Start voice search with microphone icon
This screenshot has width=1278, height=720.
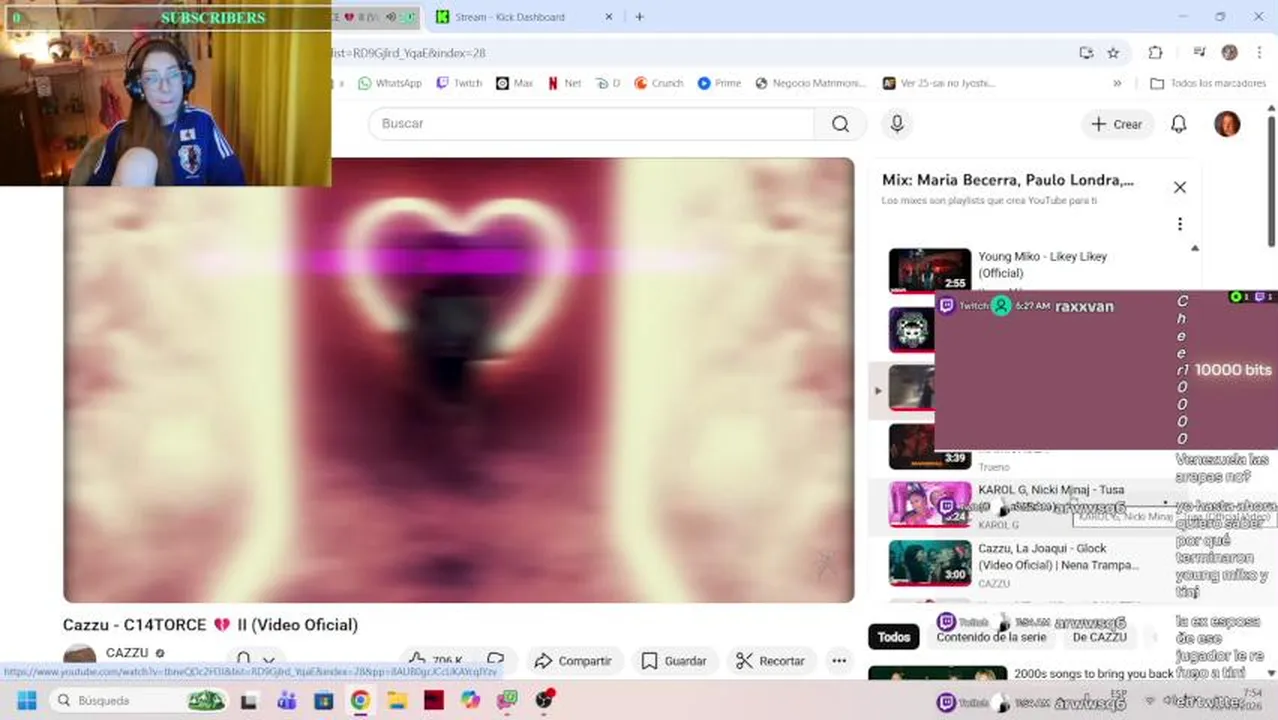click(x=897, y=123)
